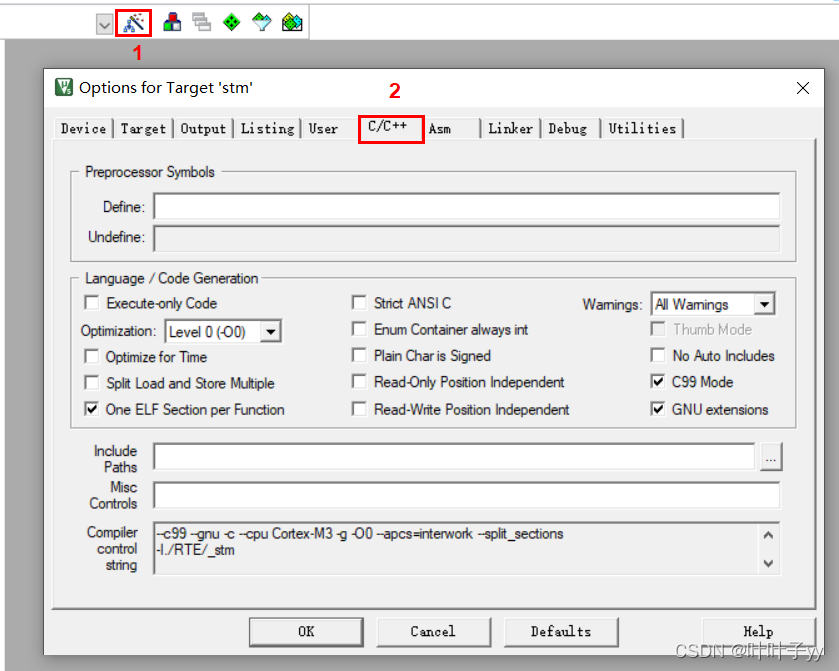839x671 pixels.
Task: Switch to the User tab
Action: point(323,129)
